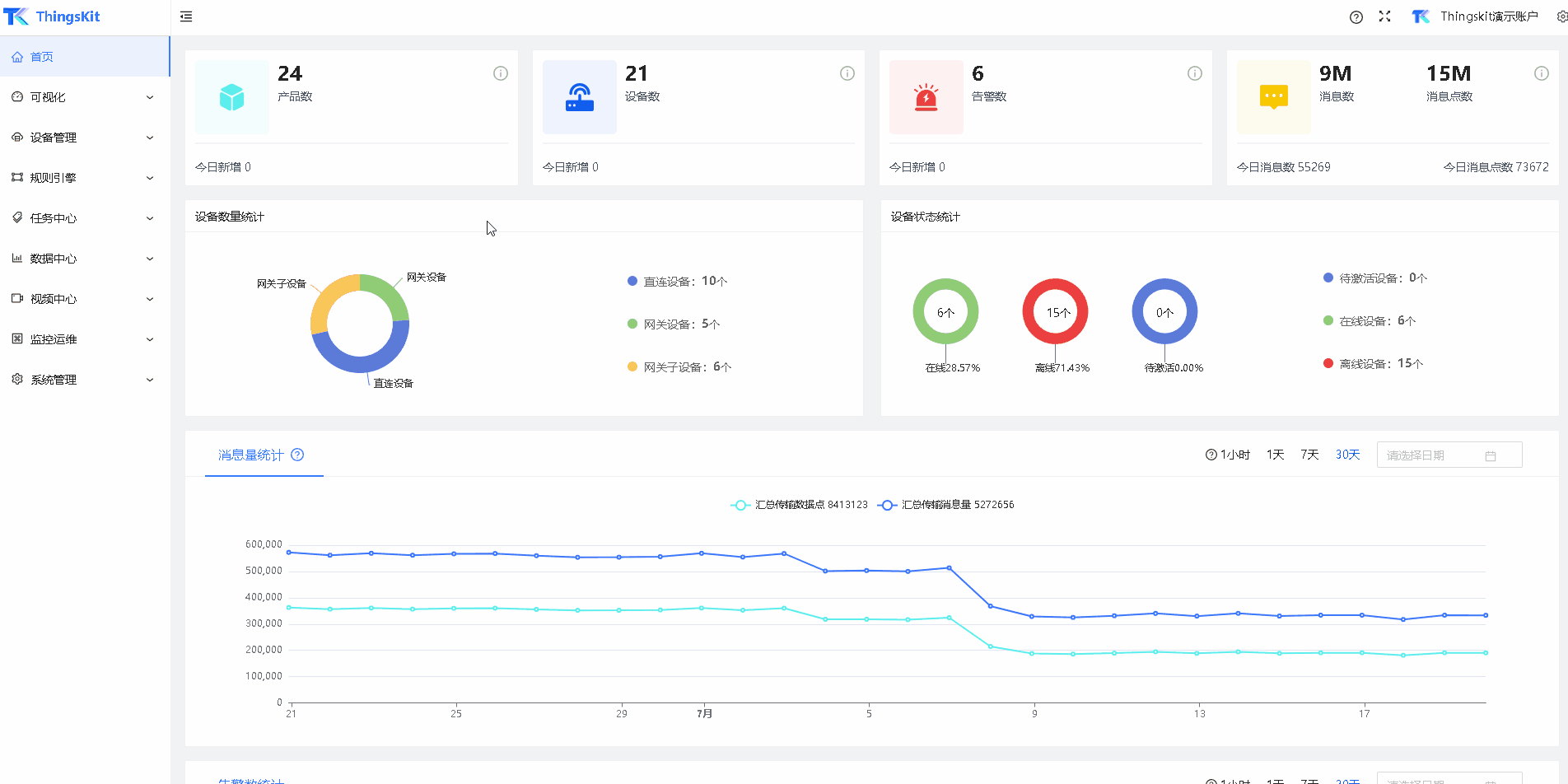Click the info icon on the 设备数 card
This screenshot has height=784, width=1568.
pos(847,73)
